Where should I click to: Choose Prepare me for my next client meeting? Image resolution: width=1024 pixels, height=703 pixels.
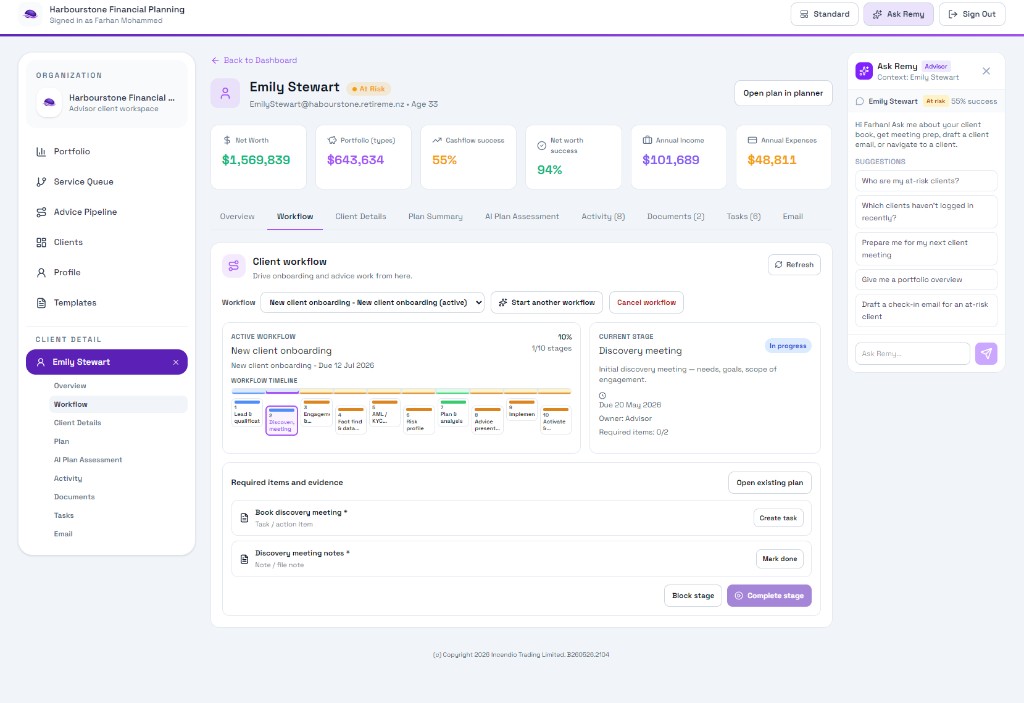(926, 249)
